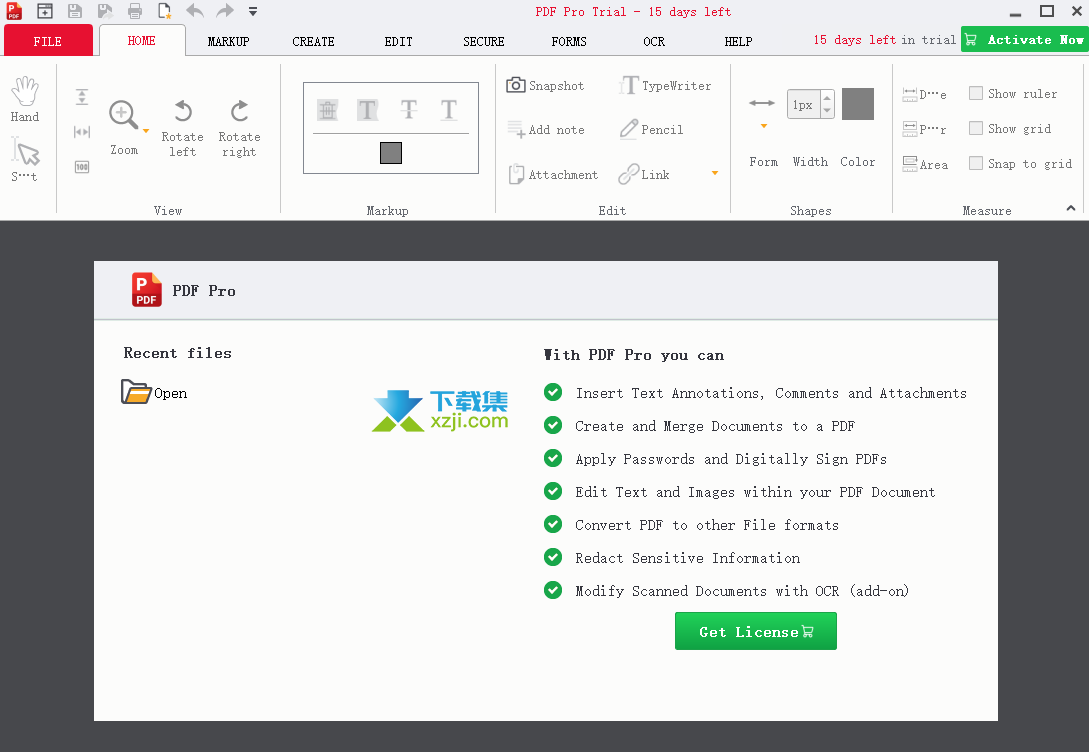Open the HELP tab
The width and height of the screenshot is (1089, 752).
tap(738, 42)
